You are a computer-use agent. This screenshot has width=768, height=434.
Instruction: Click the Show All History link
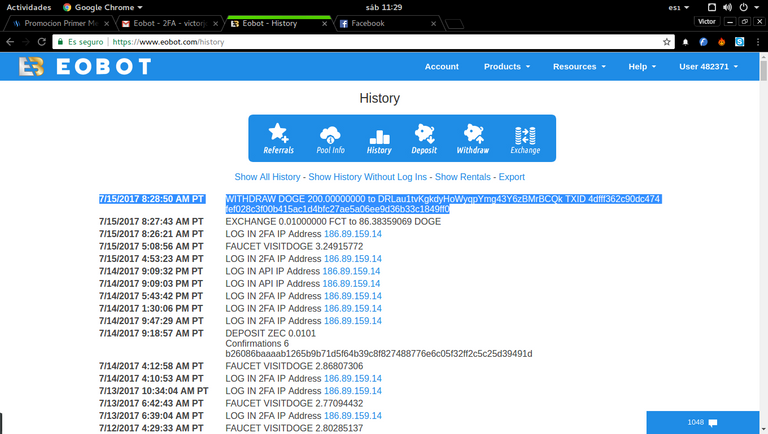point(267,177)
